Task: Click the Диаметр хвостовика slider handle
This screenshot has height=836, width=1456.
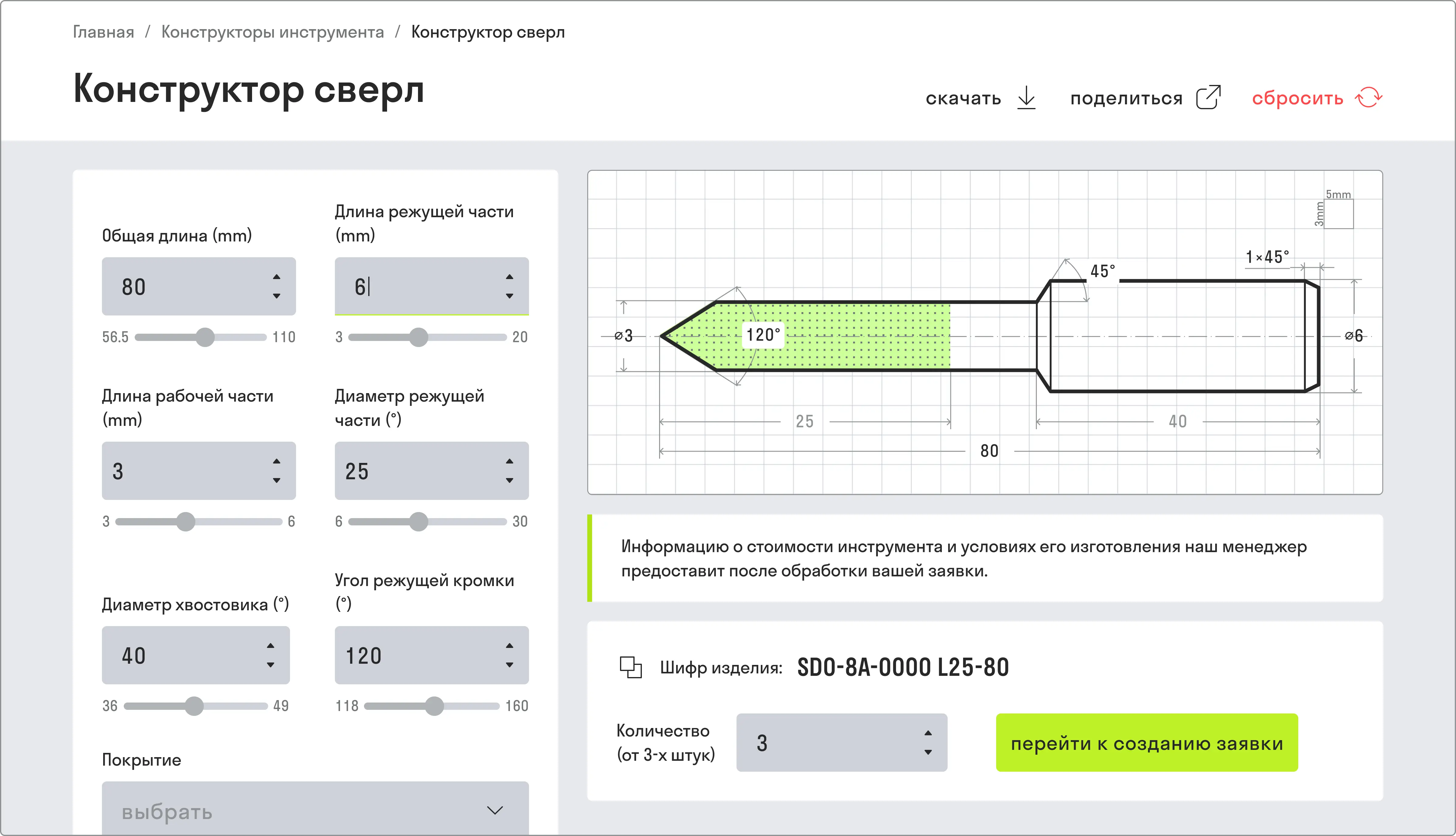Action: [194, 706]
